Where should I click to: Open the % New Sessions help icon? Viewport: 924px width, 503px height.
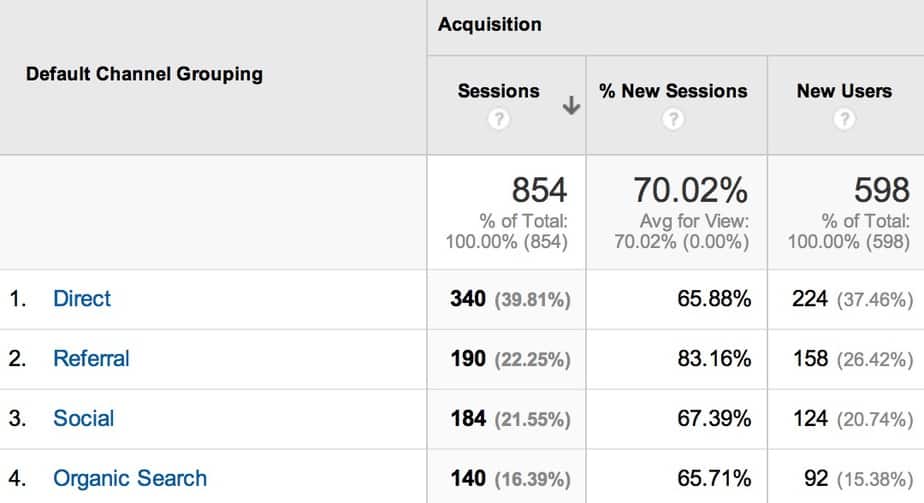(673, 120)
